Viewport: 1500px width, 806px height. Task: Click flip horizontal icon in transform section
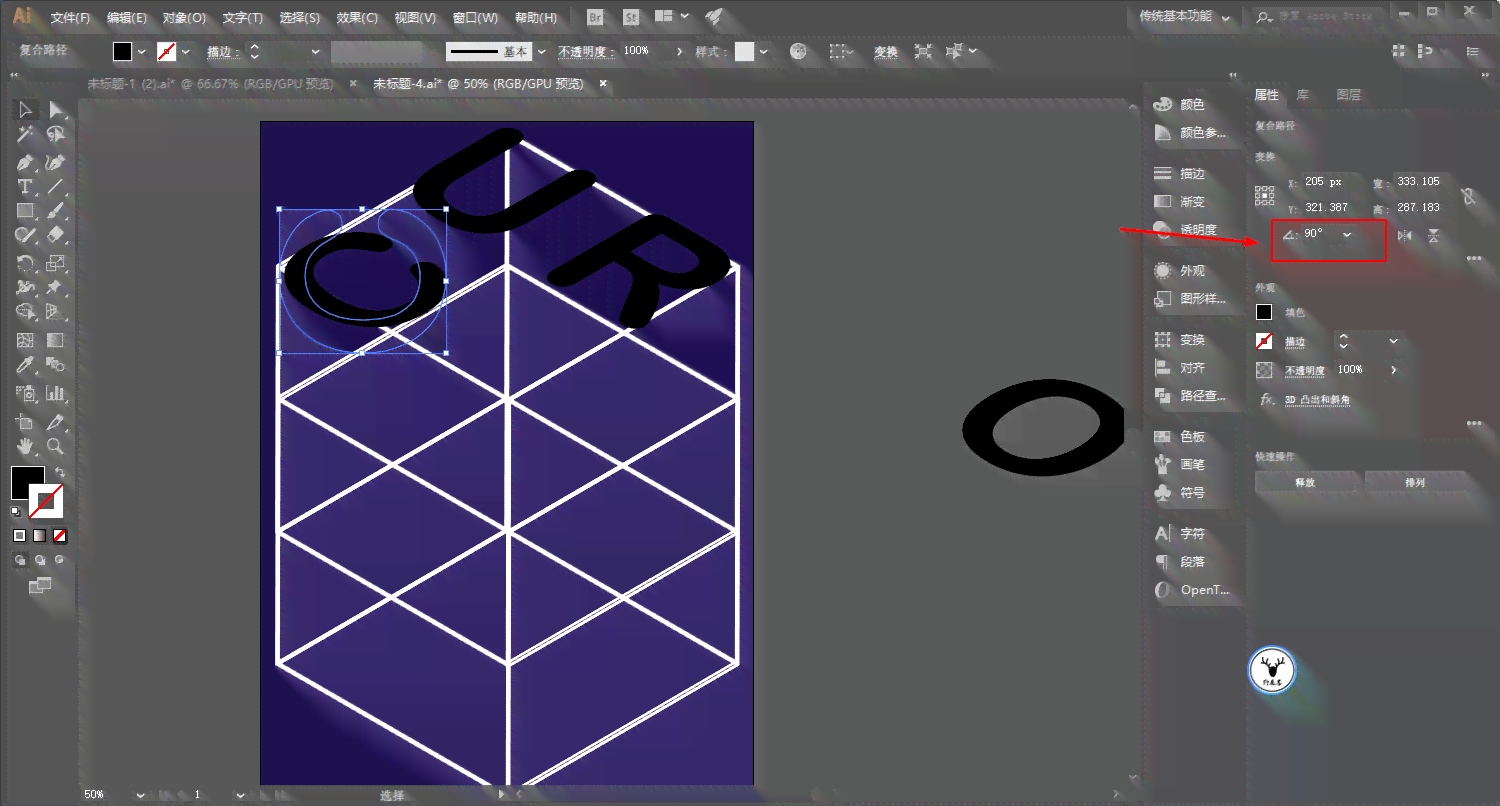point(1405,235)
